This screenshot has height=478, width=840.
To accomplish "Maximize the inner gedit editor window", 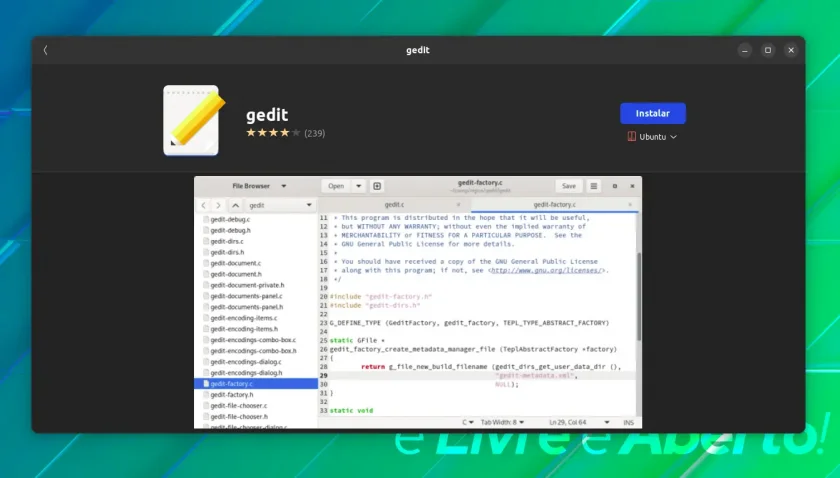I will 614,186.
